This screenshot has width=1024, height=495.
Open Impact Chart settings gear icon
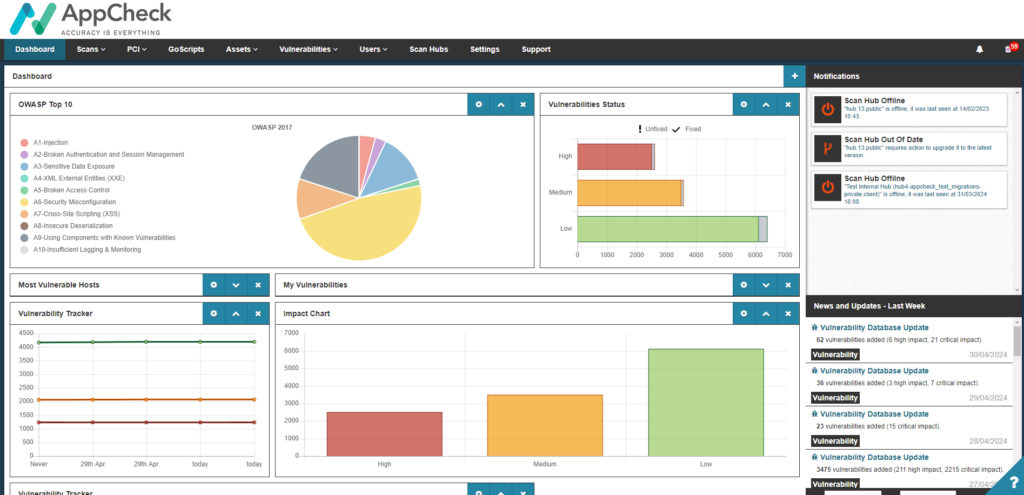click(x=744, y=313)
